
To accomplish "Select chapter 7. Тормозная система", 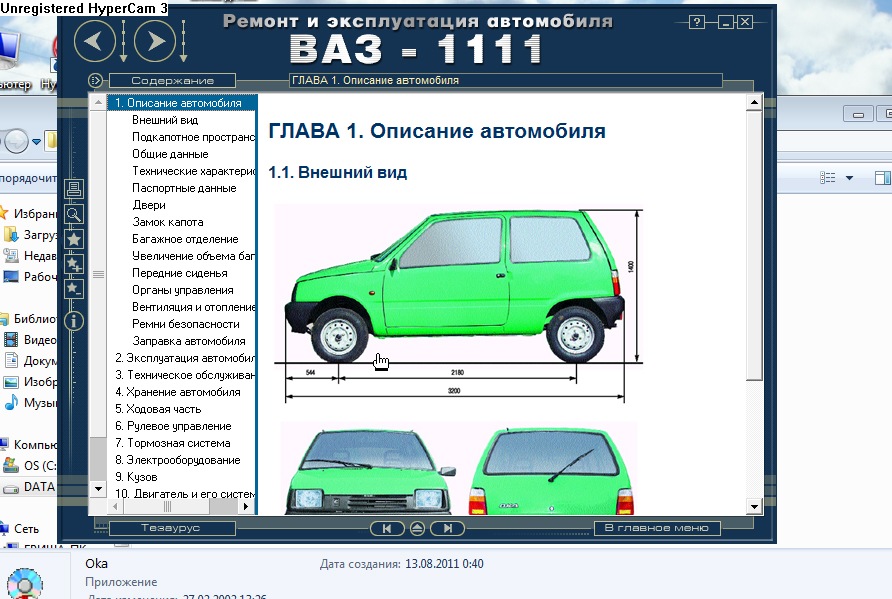I will [x=172, y=443].
